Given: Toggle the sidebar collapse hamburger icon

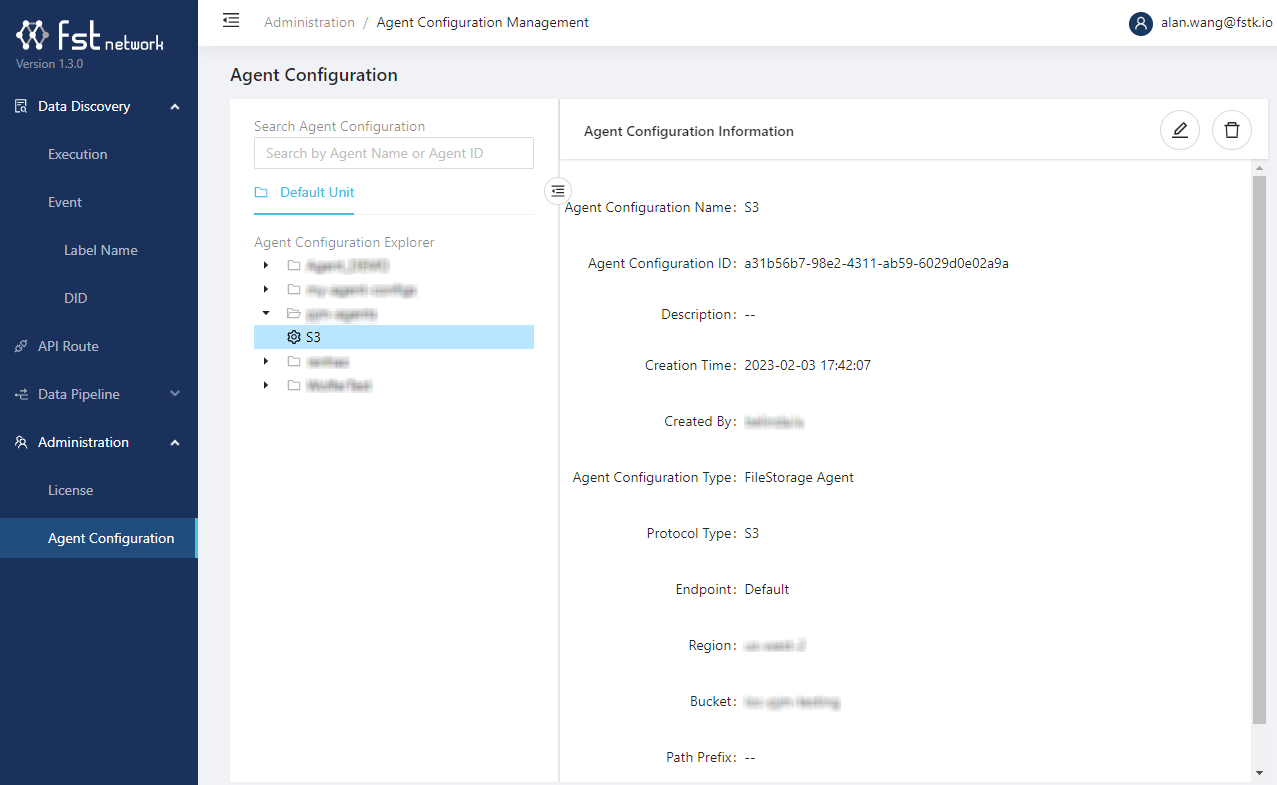Looking at the screenshot, I should click(x=231, y=20).
